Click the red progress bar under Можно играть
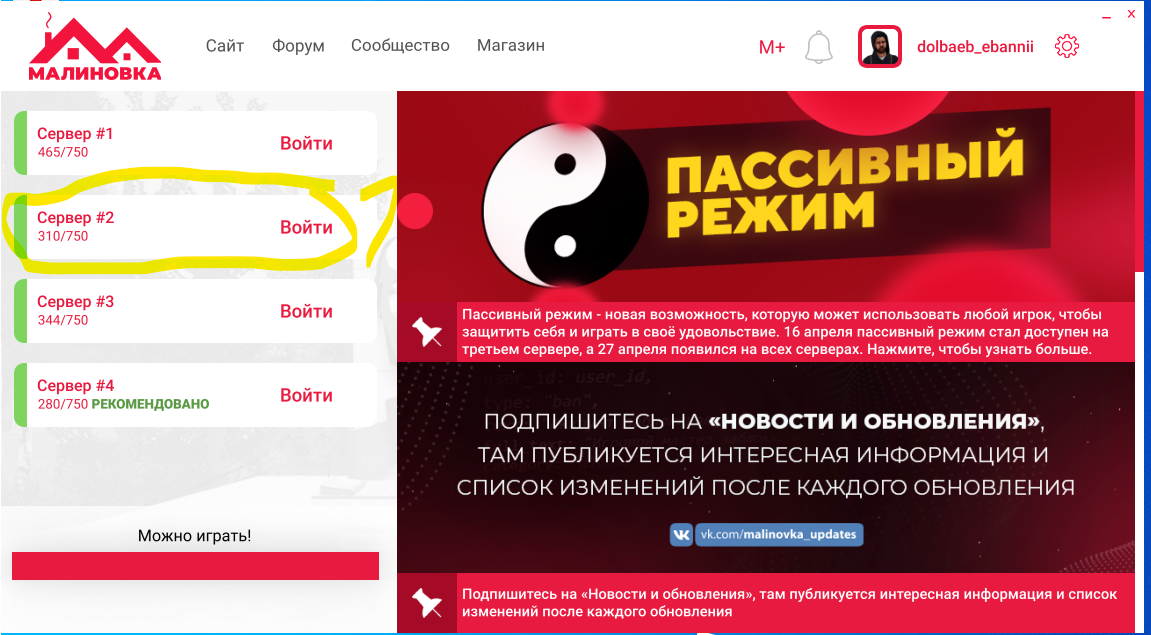Viewport: 1151px width, 635px height. tap(195, 566)
